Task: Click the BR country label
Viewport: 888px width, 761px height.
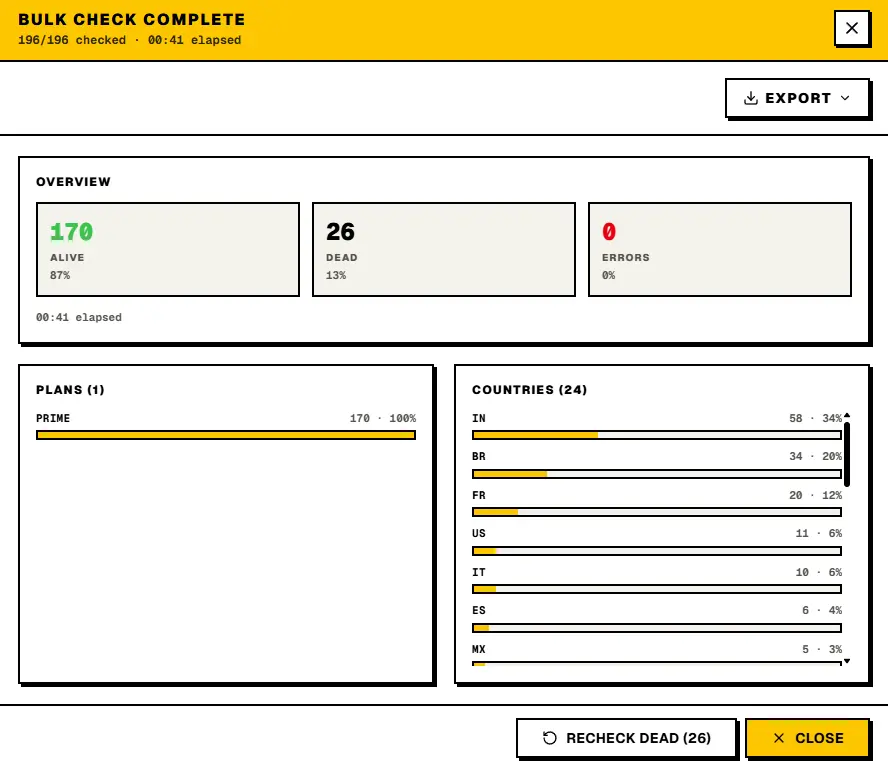Action: pyautogui.click(x=479, y=456)
